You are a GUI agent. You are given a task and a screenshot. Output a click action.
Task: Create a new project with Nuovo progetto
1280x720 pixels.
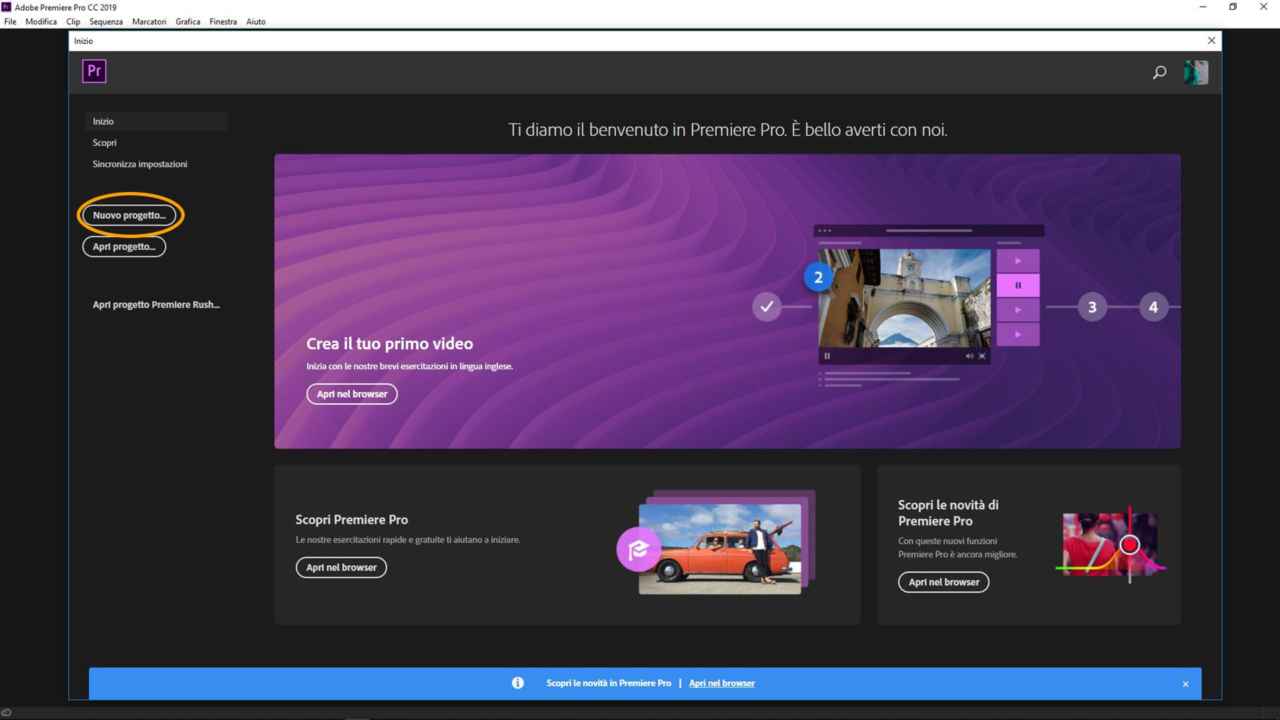click(129, 215)
